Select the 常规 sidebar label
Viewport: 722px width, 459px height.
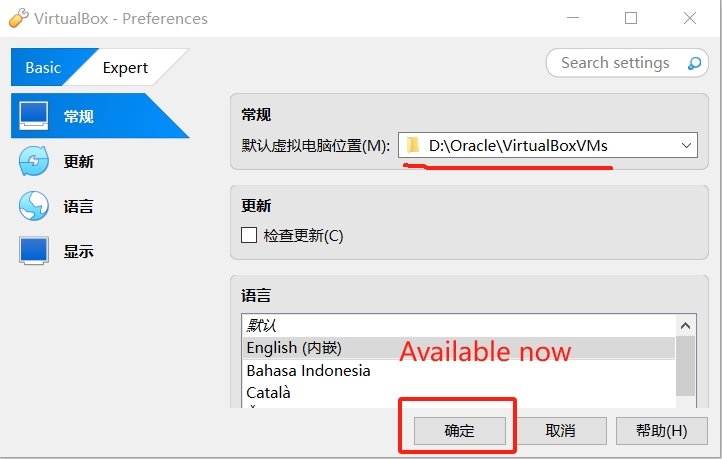click(x=79, y=116)
